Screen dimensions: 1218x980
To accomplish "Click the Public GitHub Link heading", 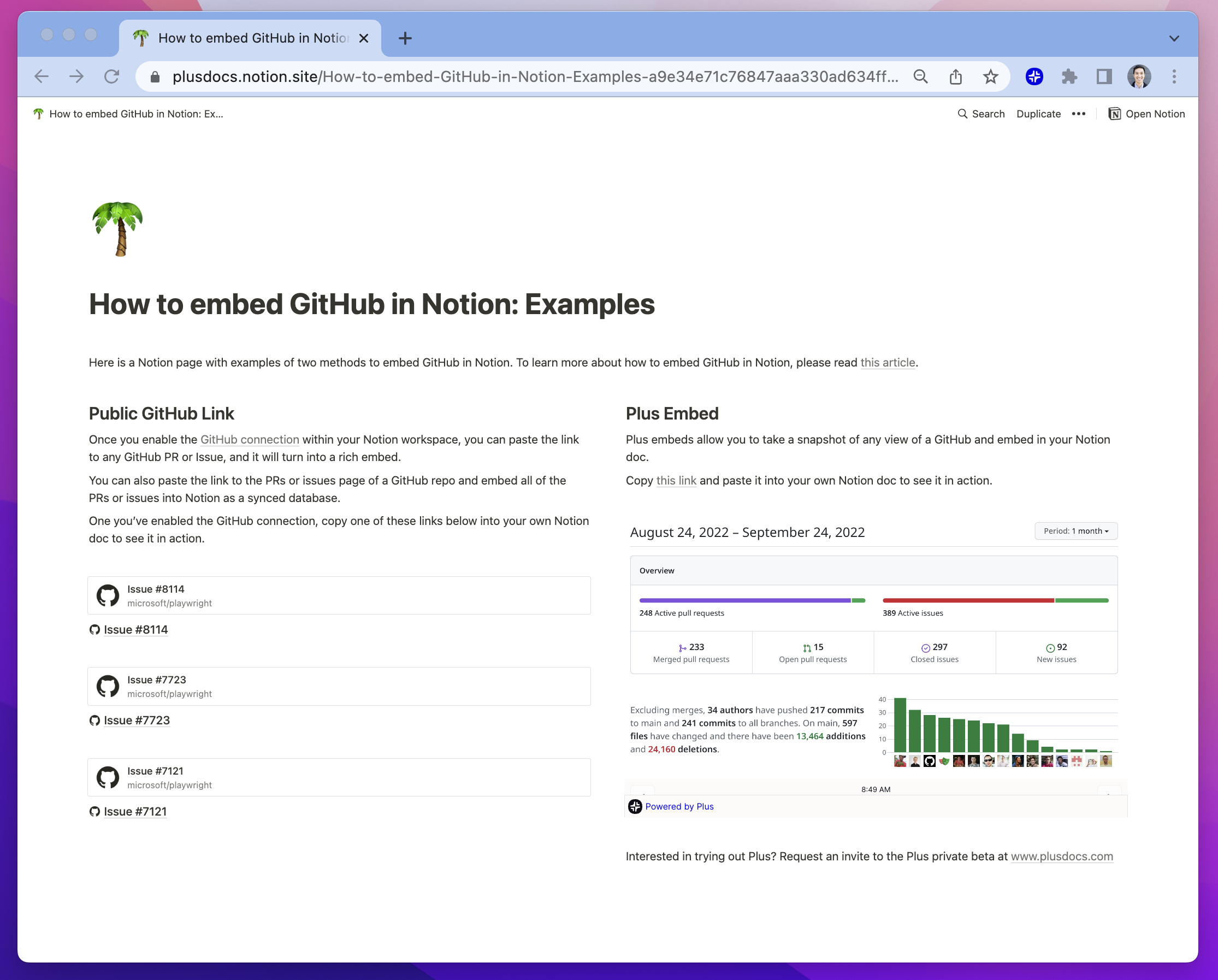I will coord(161,413).
